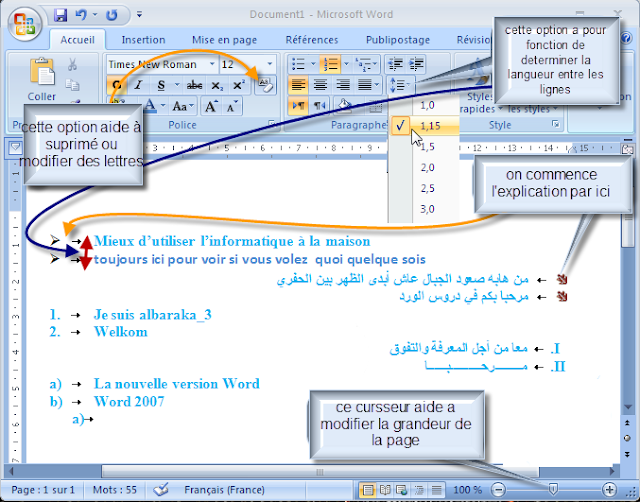The image size is (640, 502).
Task: Click the paragraph shading bucket icon
Action: point(345,106)
